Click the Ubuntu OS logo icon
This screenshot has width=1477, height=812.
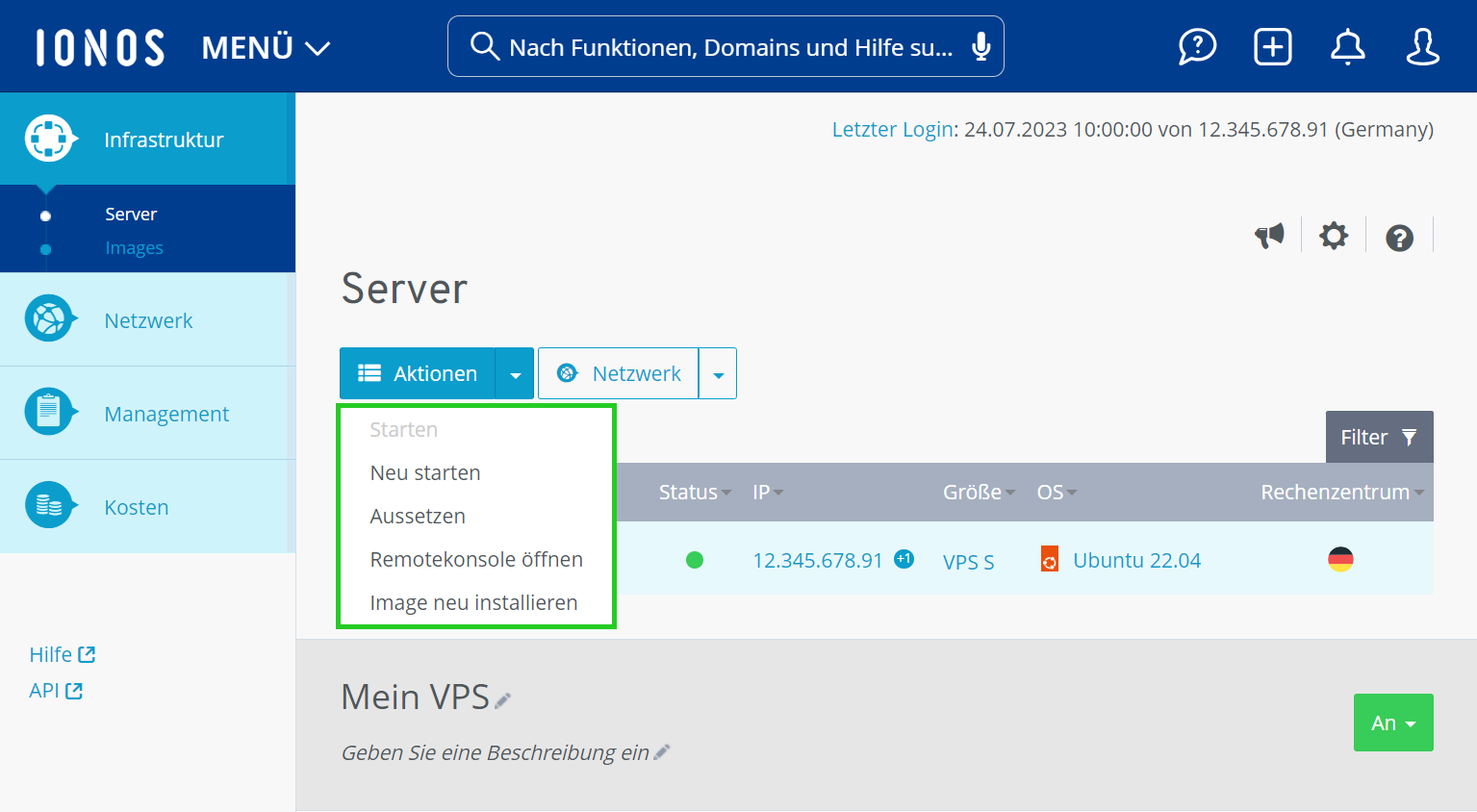tap(1050, 559)
